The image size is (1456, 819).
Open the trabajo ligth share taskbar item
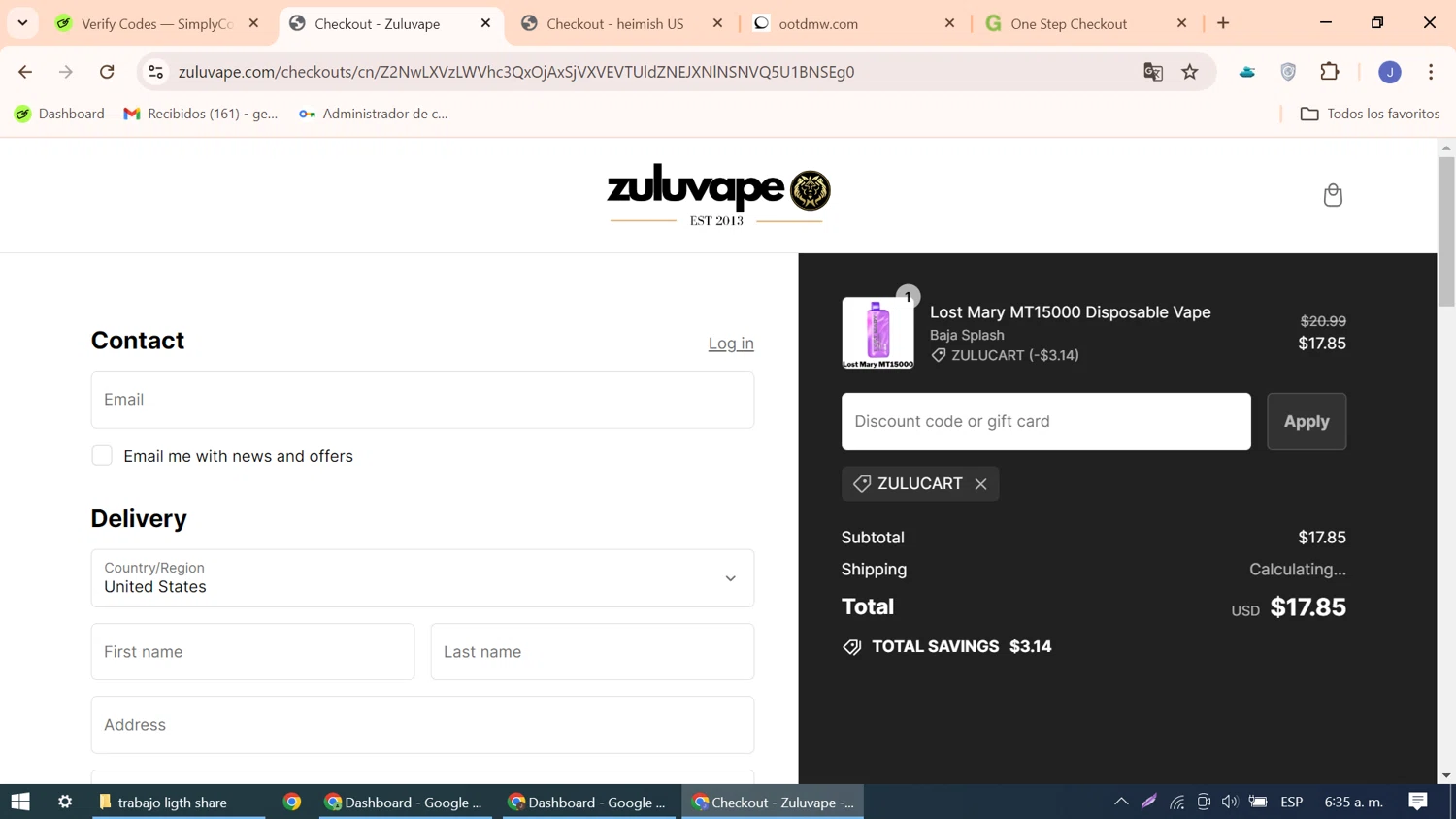click(x=179, y=803)
